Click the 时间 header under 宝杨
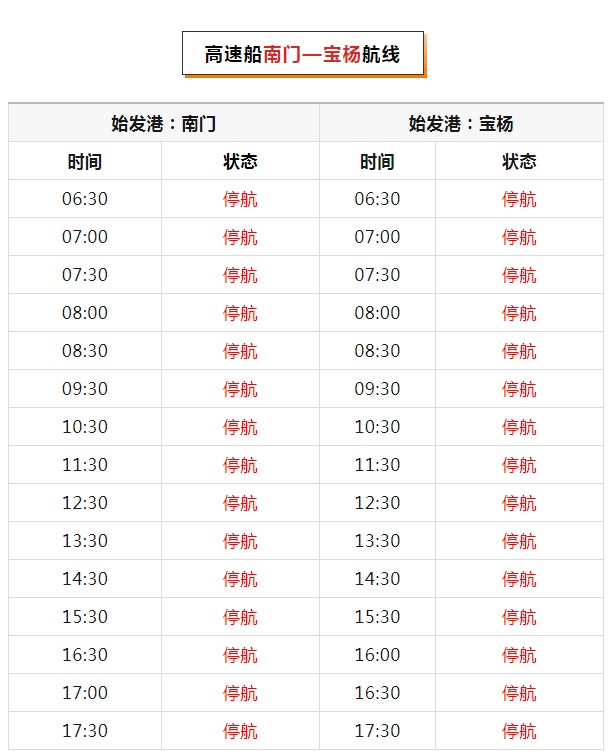This screenshot has width=609, height=755. pyautogui.click(x=377, y=162)
